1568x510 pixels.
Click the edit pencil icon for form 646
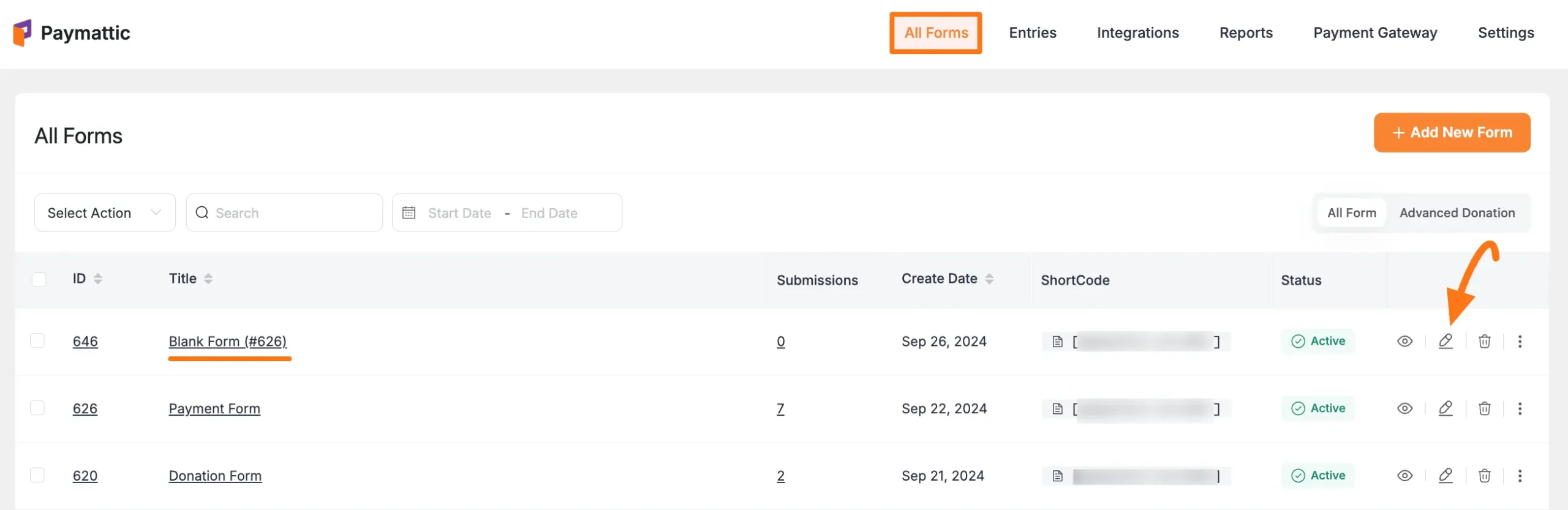(x=1445, y=341)
